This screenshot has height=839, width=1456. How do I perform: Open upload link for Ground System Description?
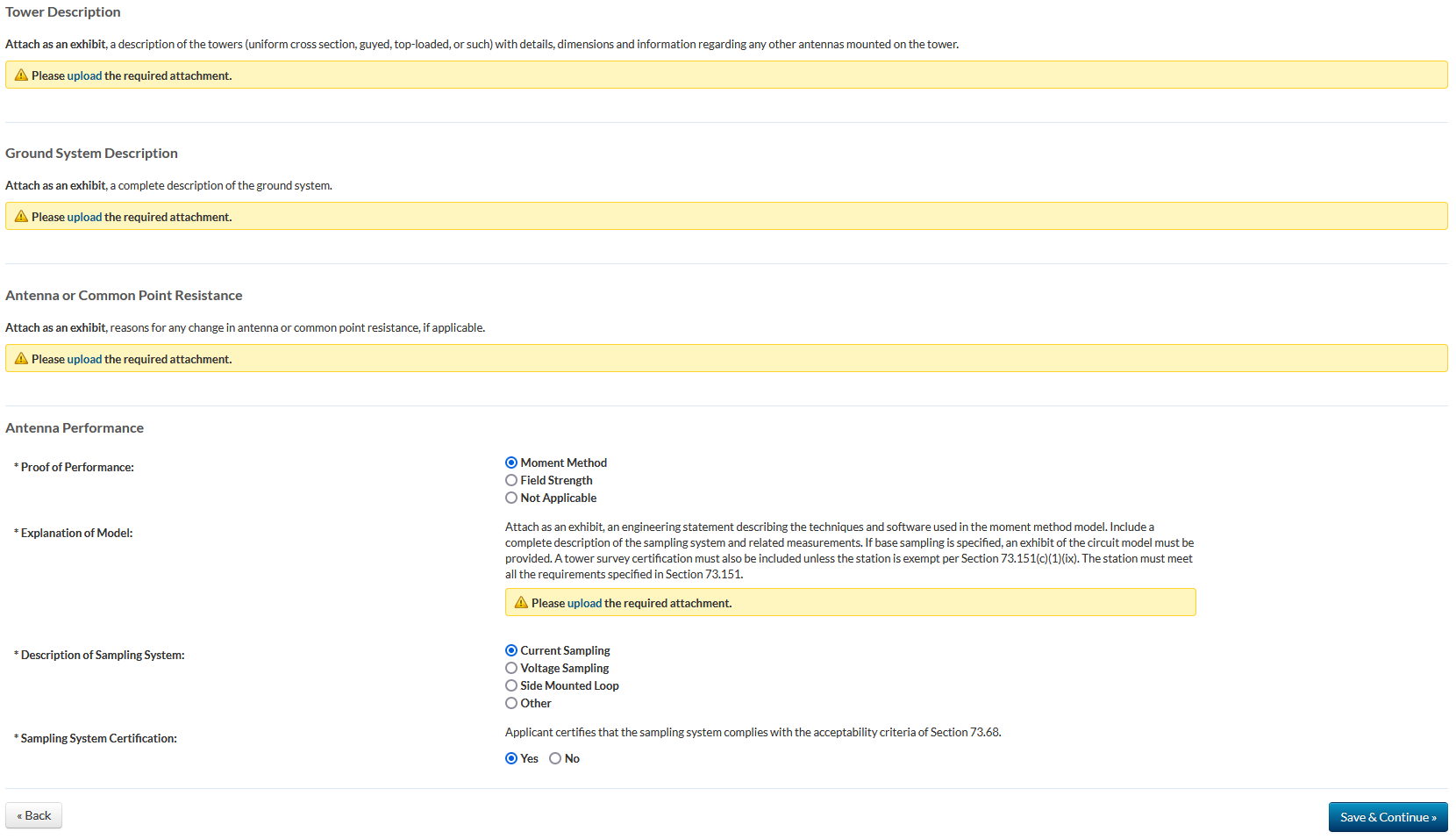pos(84,218)
